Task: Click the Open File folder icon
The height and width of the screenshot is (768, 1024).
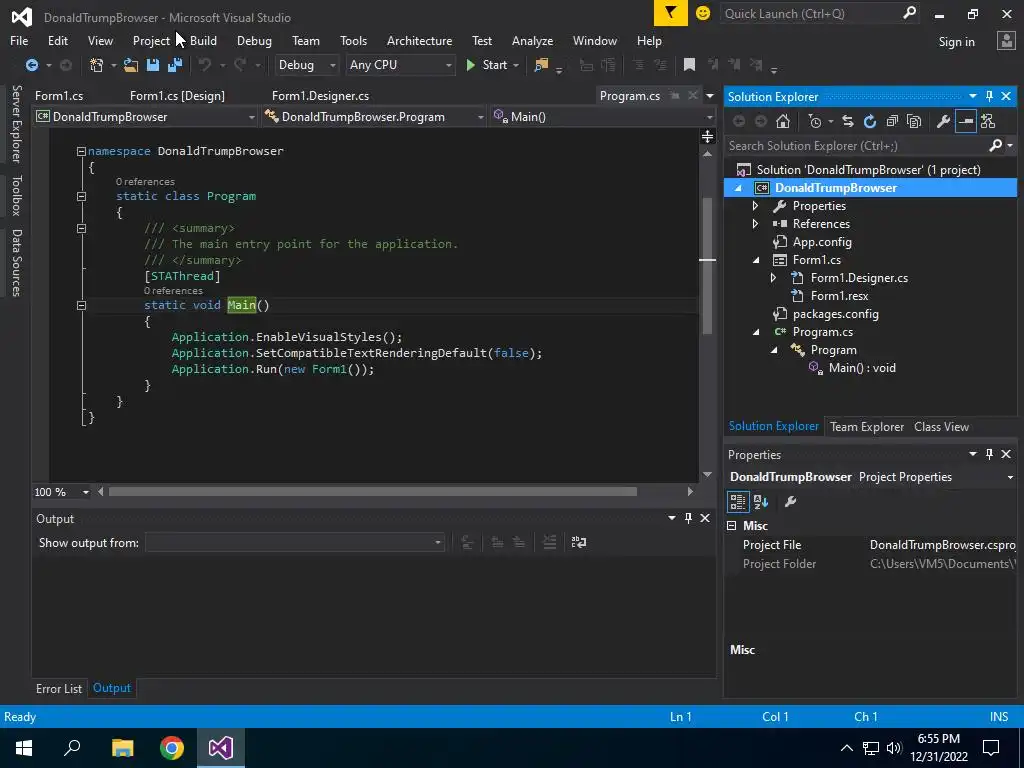Action: (x=131, y=65)
